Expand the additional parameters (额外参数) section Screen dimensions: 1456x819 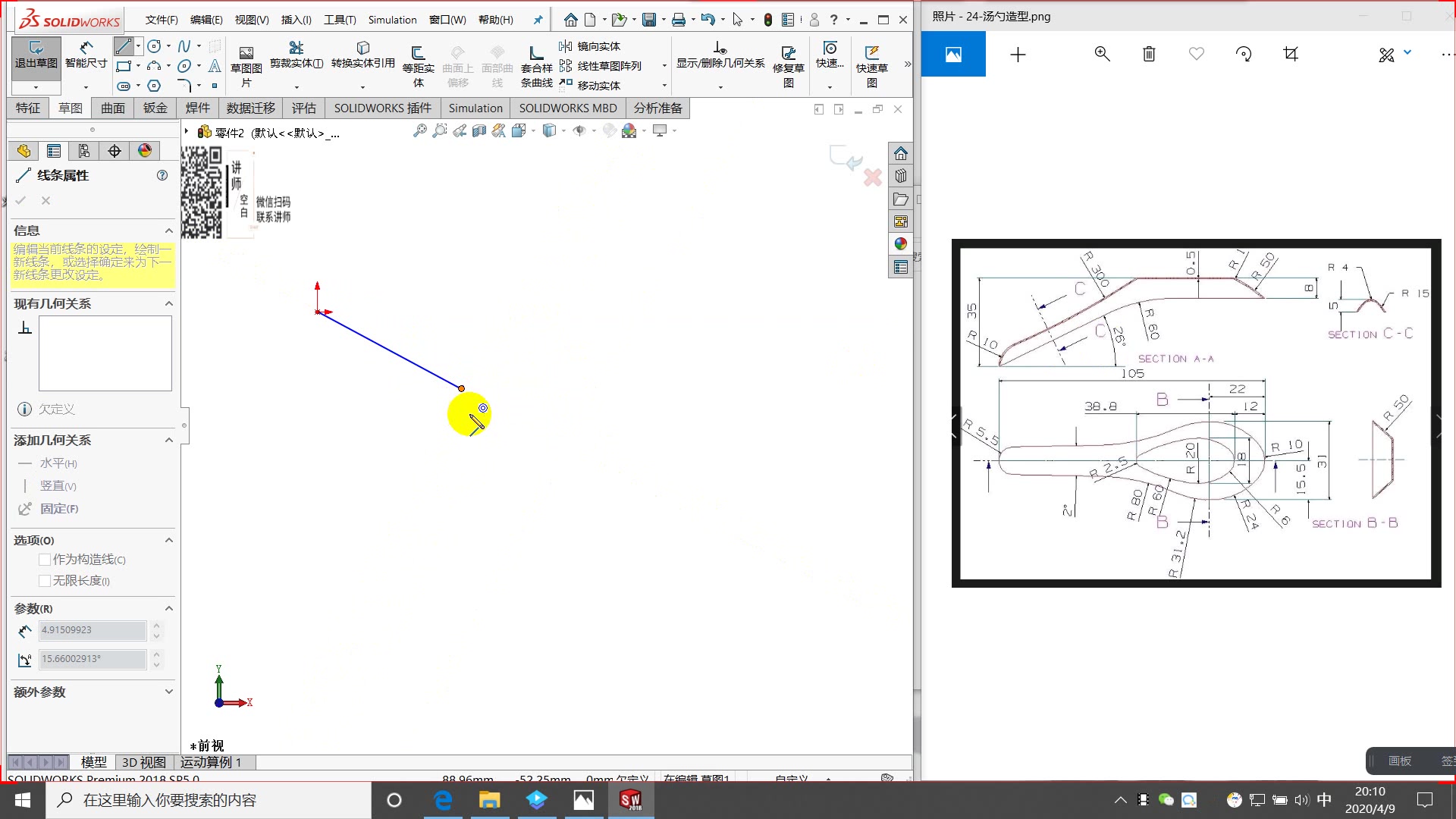168,692
